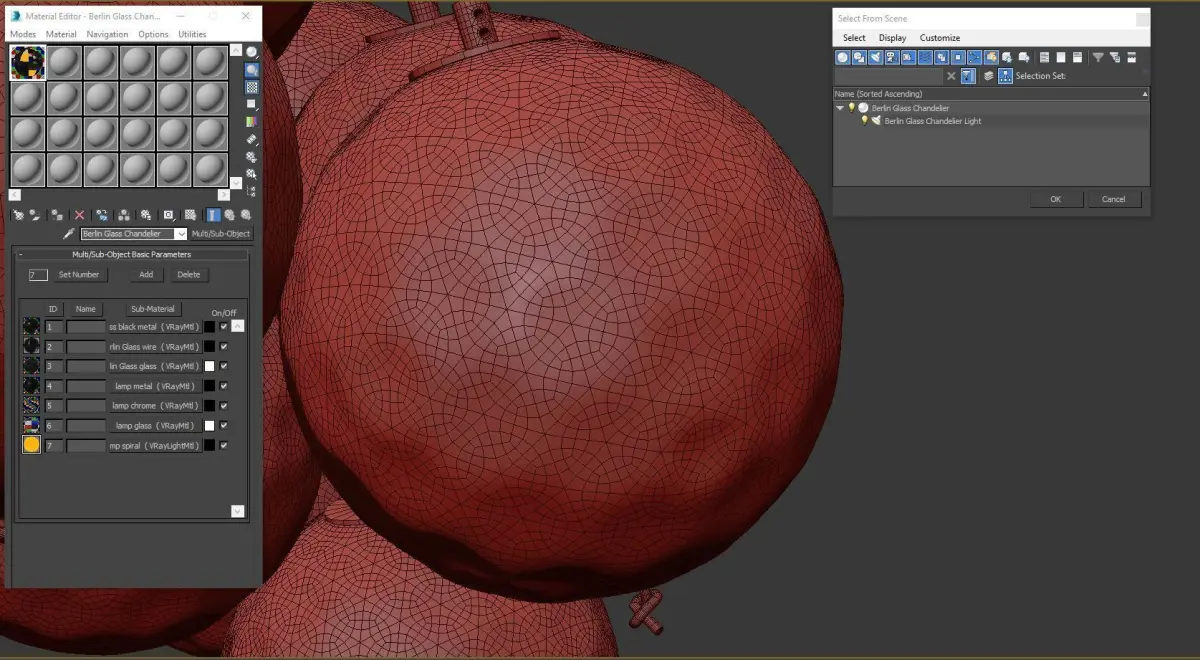Click the eyedropper pick material icon
This screenshot has height=660, width=1200.
(x=69, y=233)
